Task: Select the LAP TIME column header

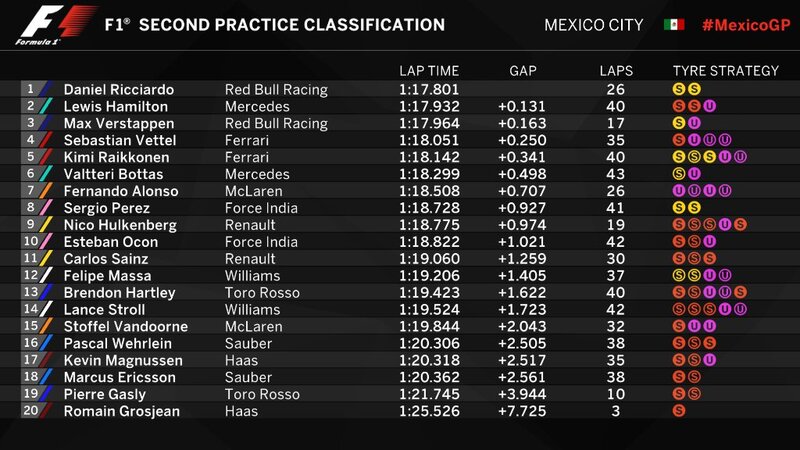Action: 429,71
